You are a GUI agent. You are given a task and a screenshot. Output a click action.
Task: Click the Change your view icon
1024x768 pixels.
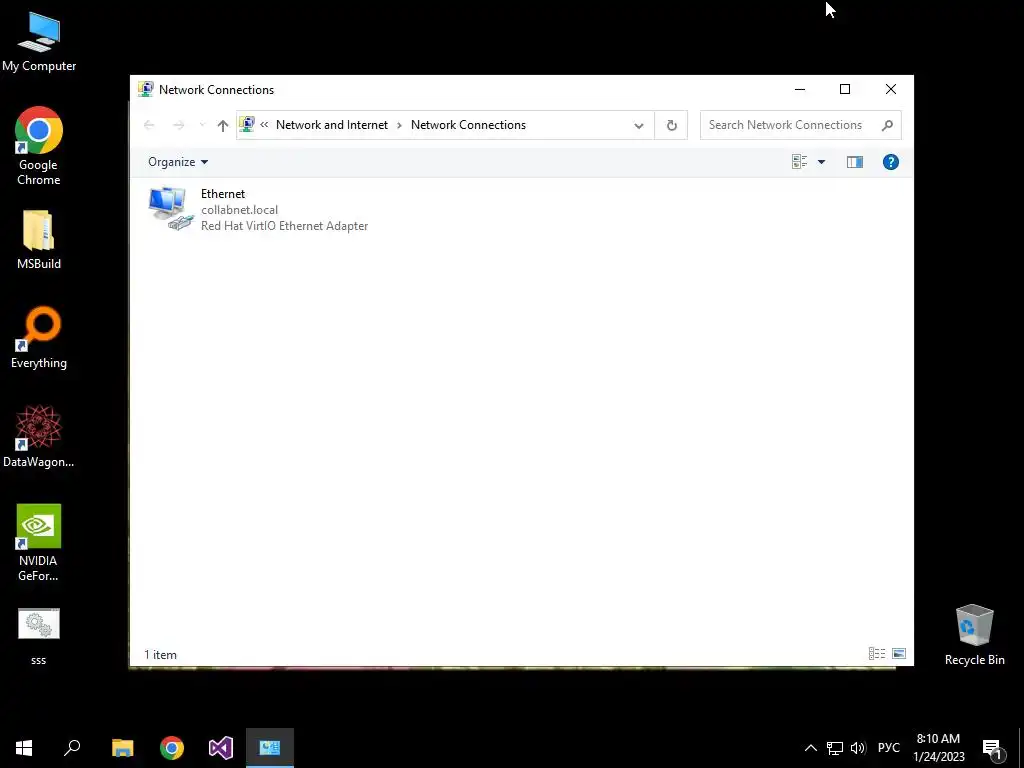point(799,162)
